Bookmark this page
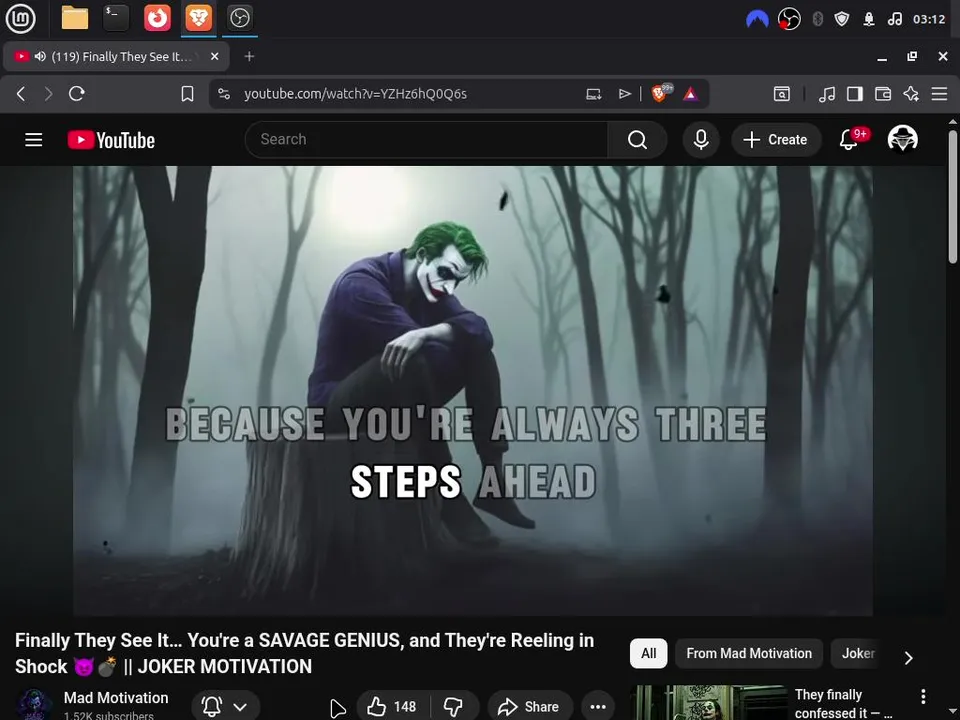This screenshot has width=960, height=720. click(x=187, y=94)
